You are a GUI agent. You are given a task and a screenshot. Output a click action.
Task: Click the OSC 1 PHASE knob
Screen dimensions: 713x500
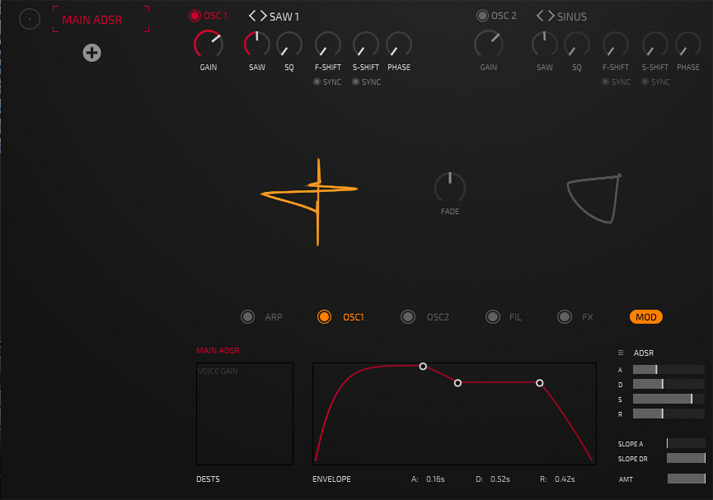tap(398, 44)
